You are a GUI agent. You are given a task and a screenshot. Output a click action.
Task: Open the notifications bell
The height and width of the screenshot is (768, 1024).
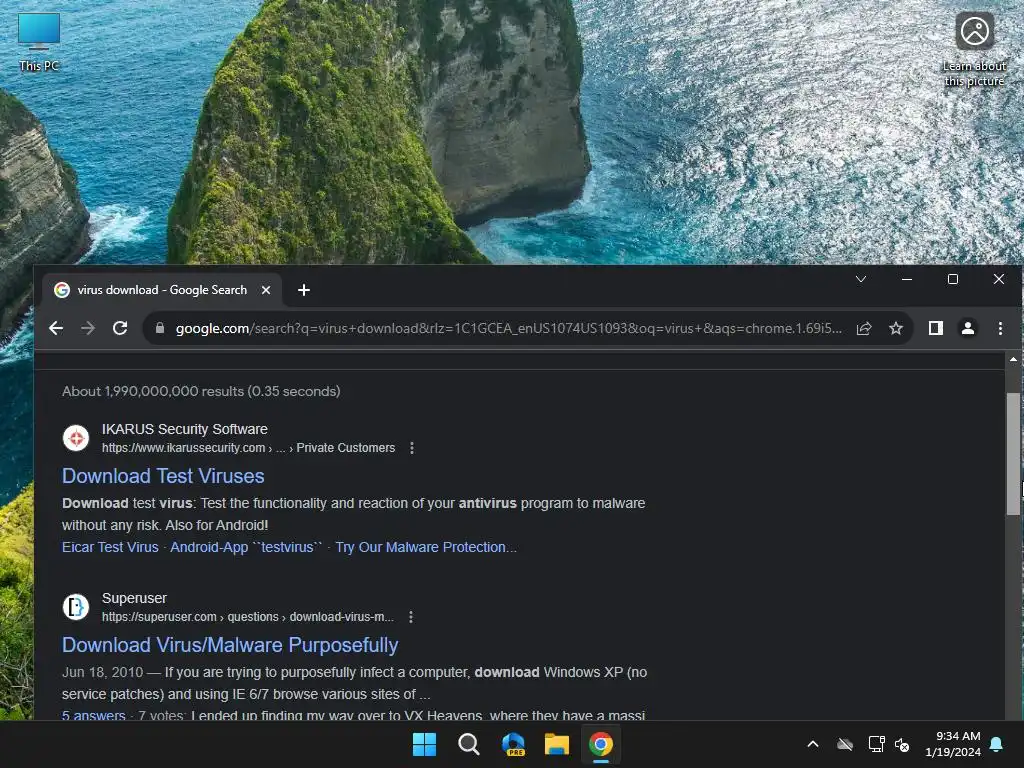[997, 744]
